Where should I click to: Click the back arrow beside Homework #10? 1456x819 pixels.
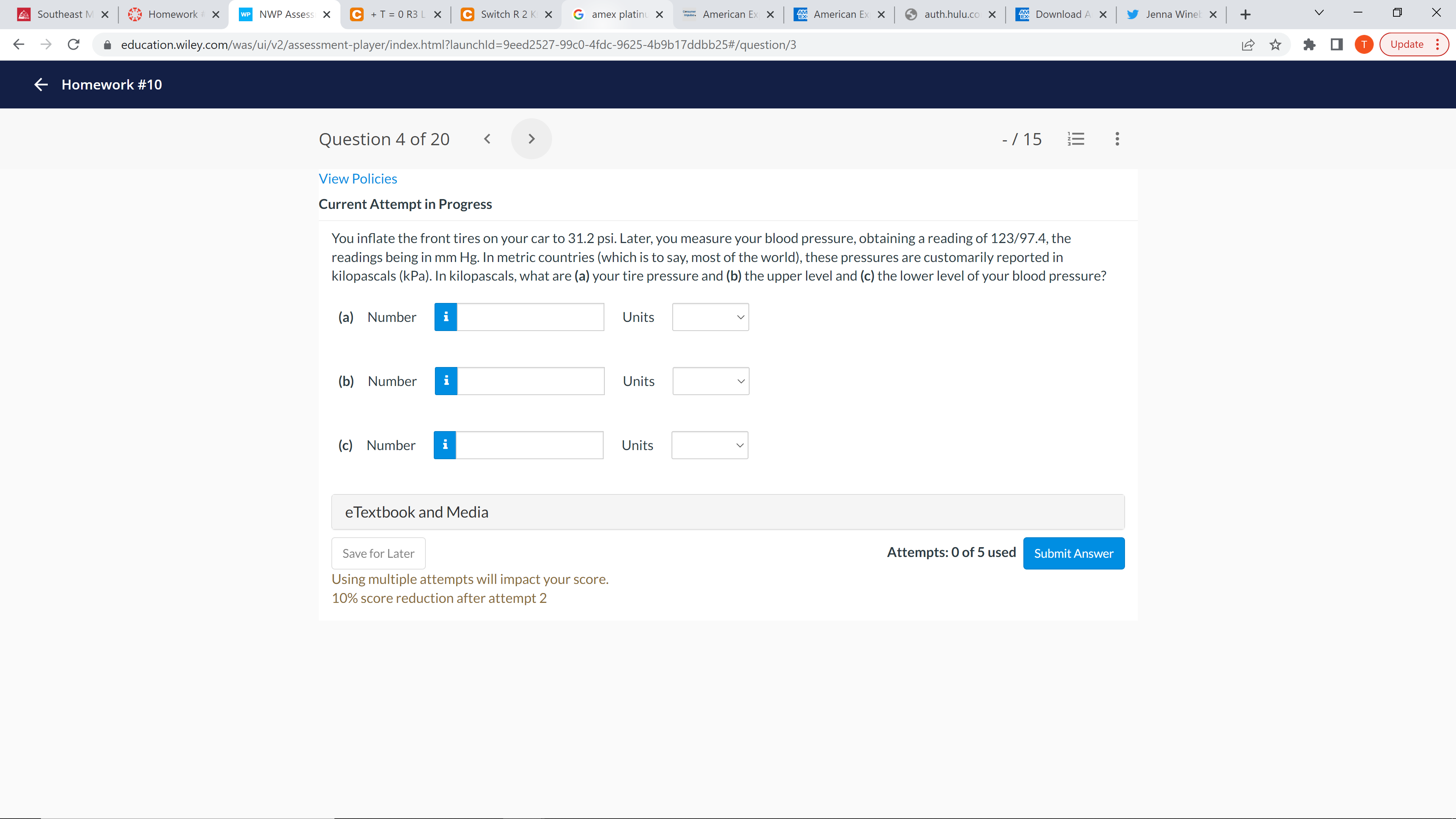[41, 85]
